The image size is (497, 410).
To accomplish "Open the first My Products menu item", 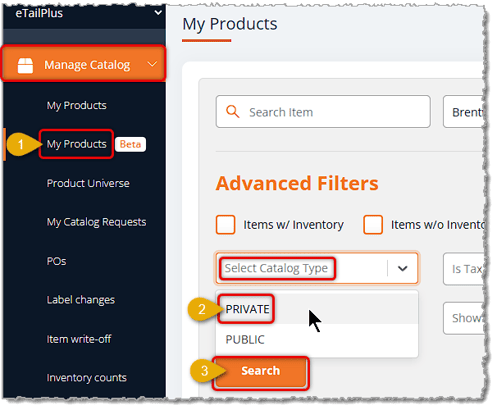I will pos(77,105).
